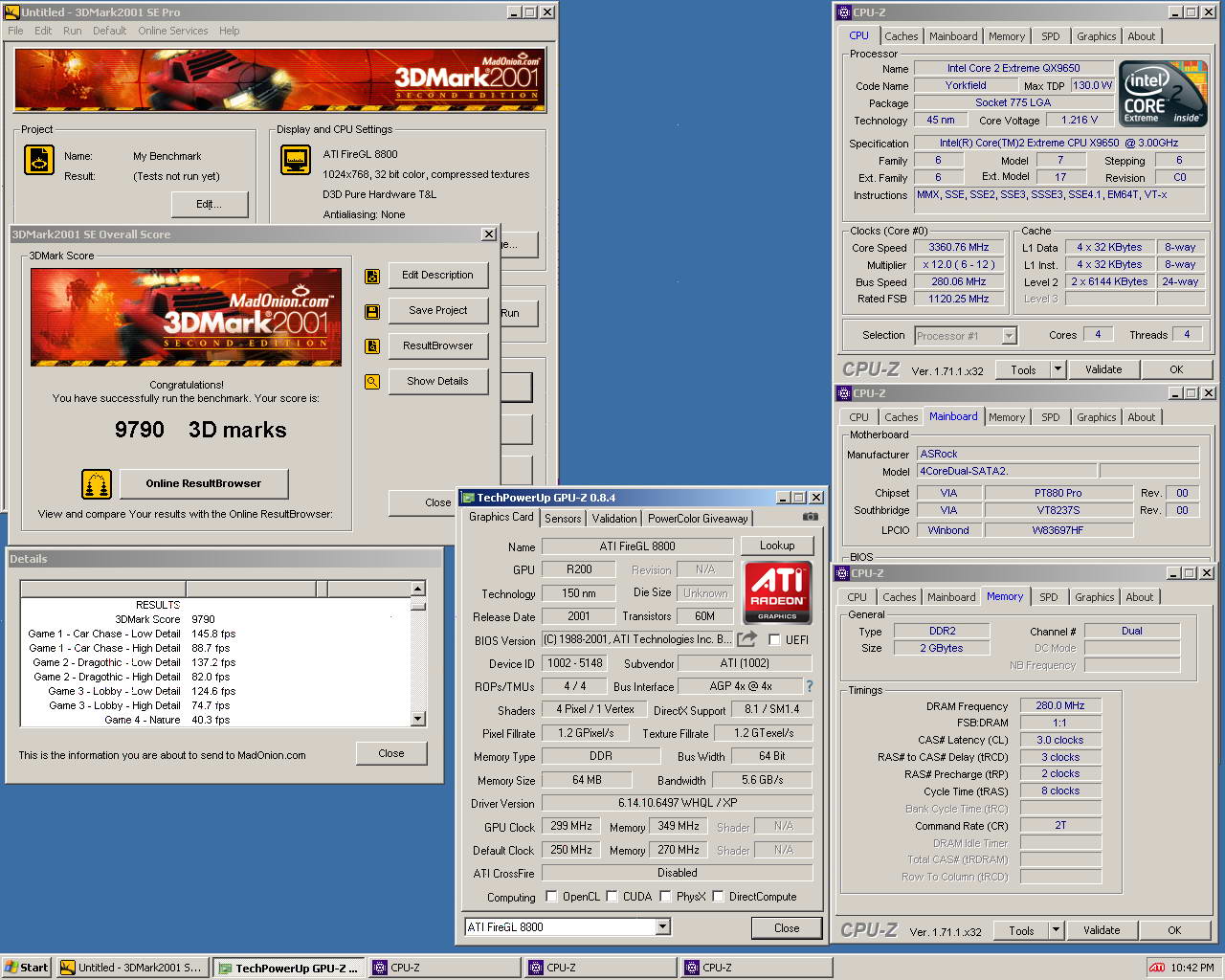This screenshot has width=1225, height=980.
Task: Click the BIOS share/export icon in GPU-Z
Action: coord(747,639)
